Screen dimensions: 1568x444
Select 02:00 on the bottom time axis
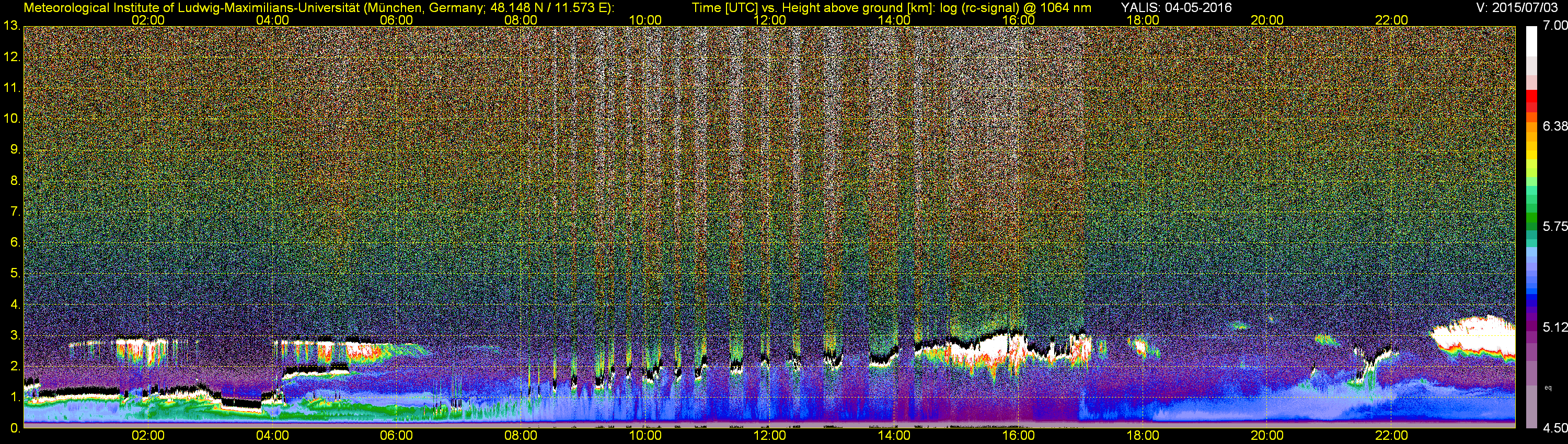(x=148, y=436)
